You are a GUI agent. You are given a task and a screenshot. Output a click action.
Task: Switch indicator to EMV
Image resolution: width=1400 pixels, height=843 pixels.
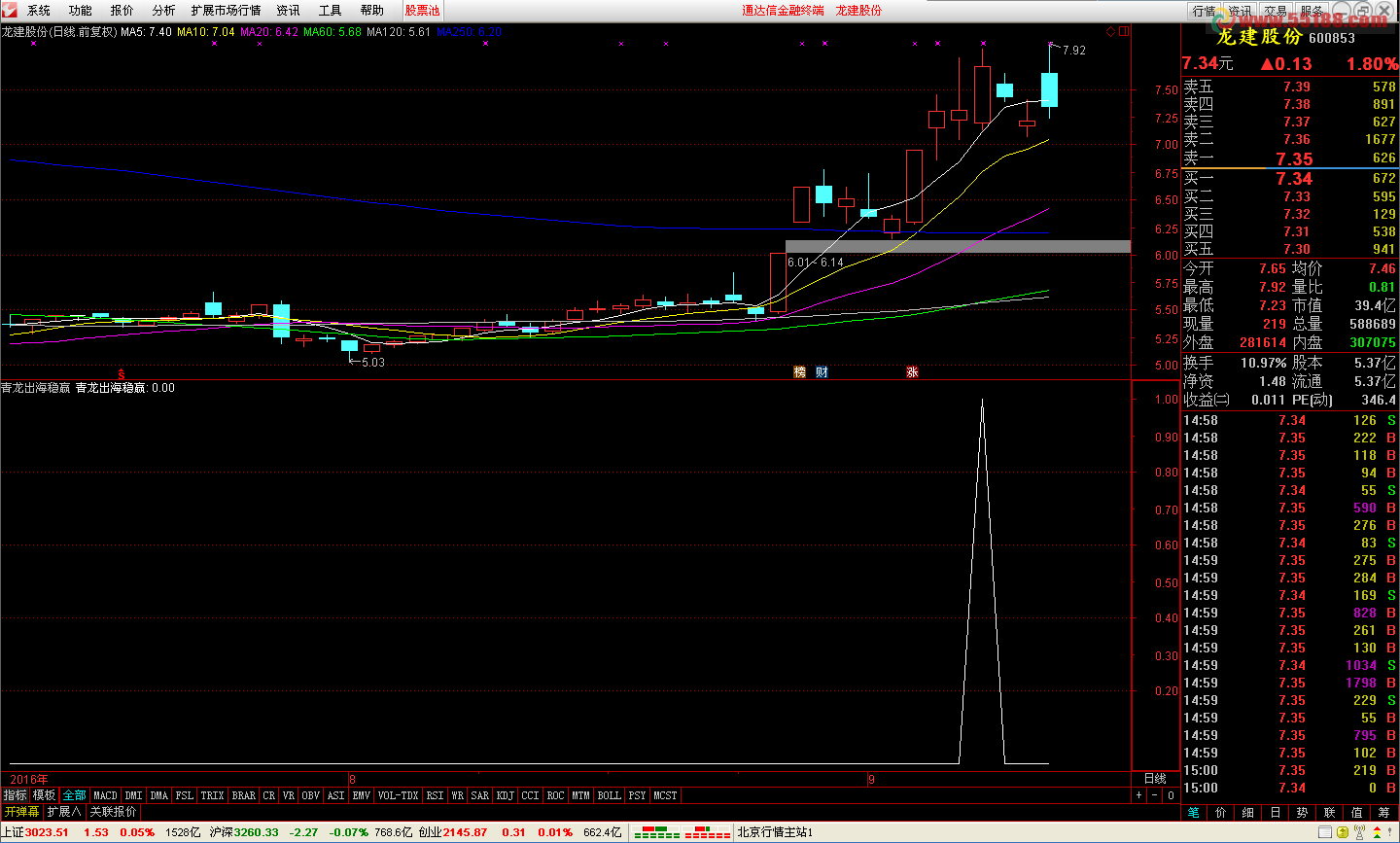point(362,795)
